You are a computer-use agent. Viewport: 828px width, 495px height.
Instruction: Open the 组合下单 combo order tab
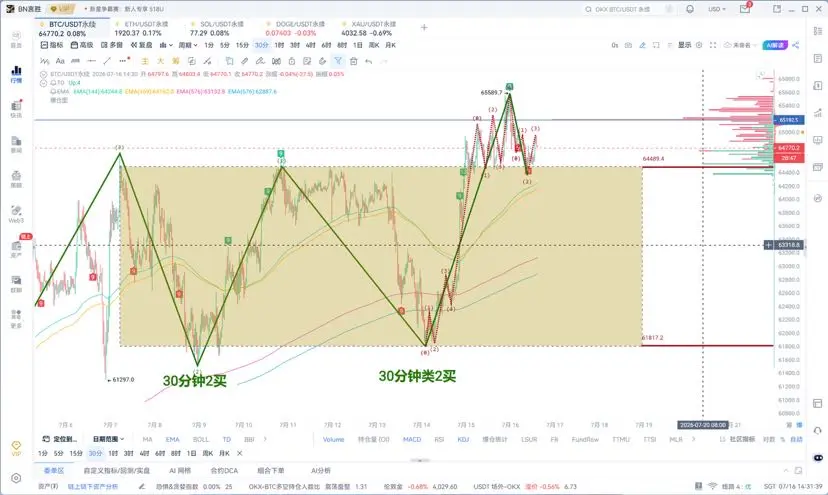click(x=271, y=471)
